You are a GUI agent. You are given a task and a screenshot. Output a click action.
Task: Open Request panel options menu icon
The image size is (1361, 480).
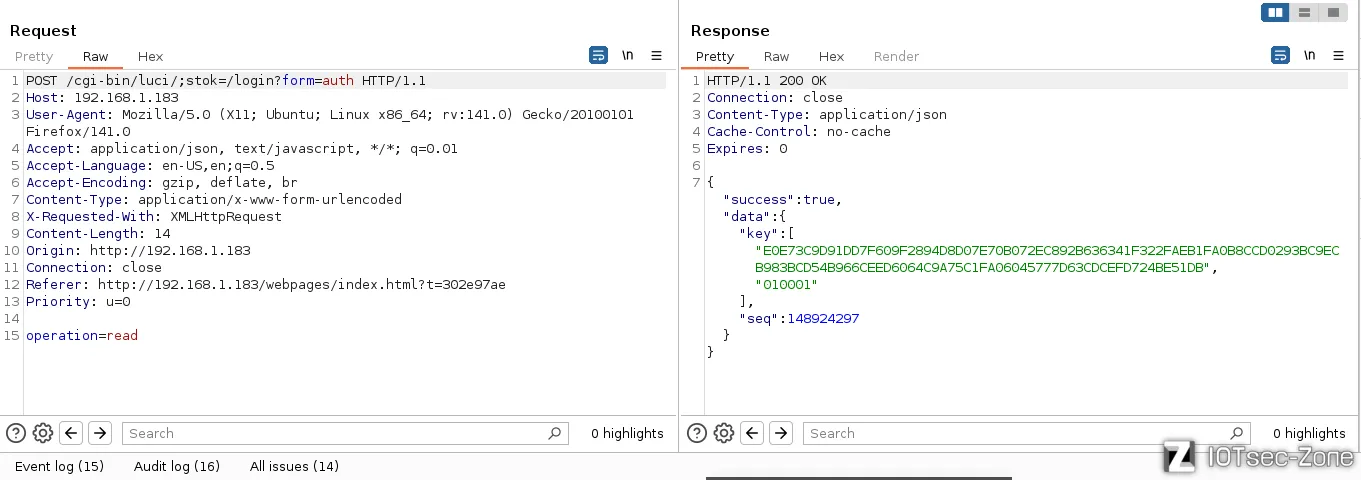[x=656, y=55]
